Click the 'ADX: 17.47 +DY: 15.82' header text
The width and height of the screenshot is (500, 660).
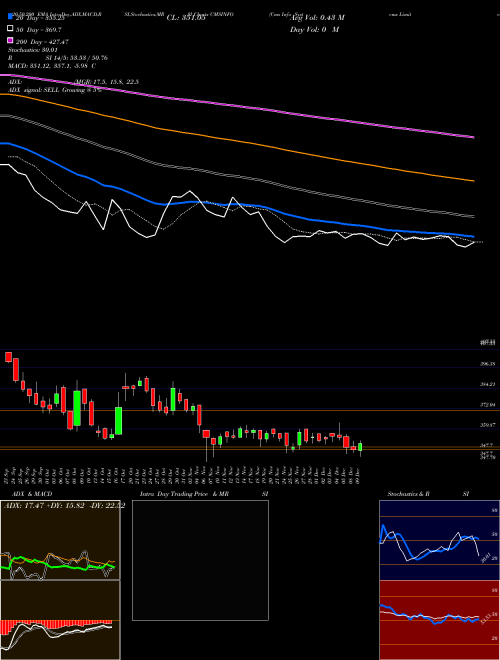pyautogui.click(x=45, y=506)
